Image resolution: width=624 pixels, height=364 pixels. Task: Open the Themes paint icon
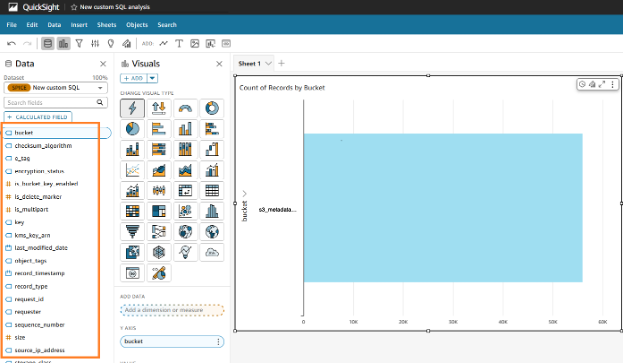point(127,44)
